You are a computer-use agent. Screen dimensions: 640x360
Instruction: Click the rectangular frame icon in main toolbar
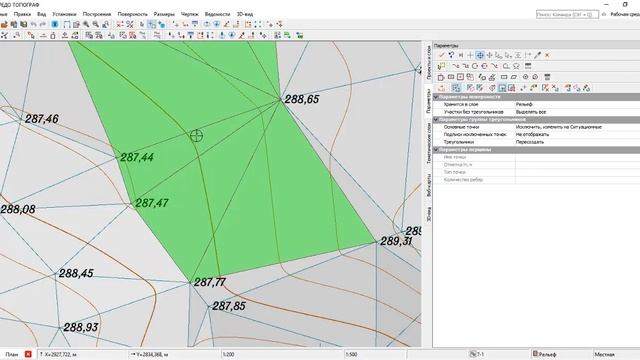pos(67,24)
